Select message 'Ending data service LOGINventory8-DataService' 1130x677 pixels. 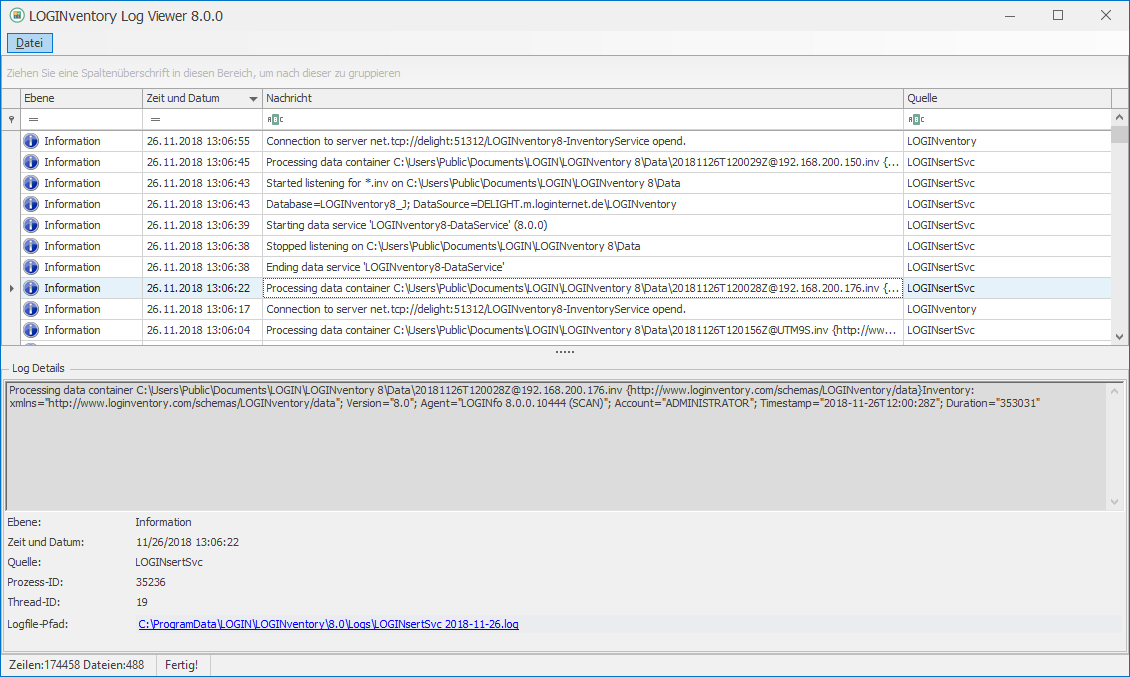(582, 267)
